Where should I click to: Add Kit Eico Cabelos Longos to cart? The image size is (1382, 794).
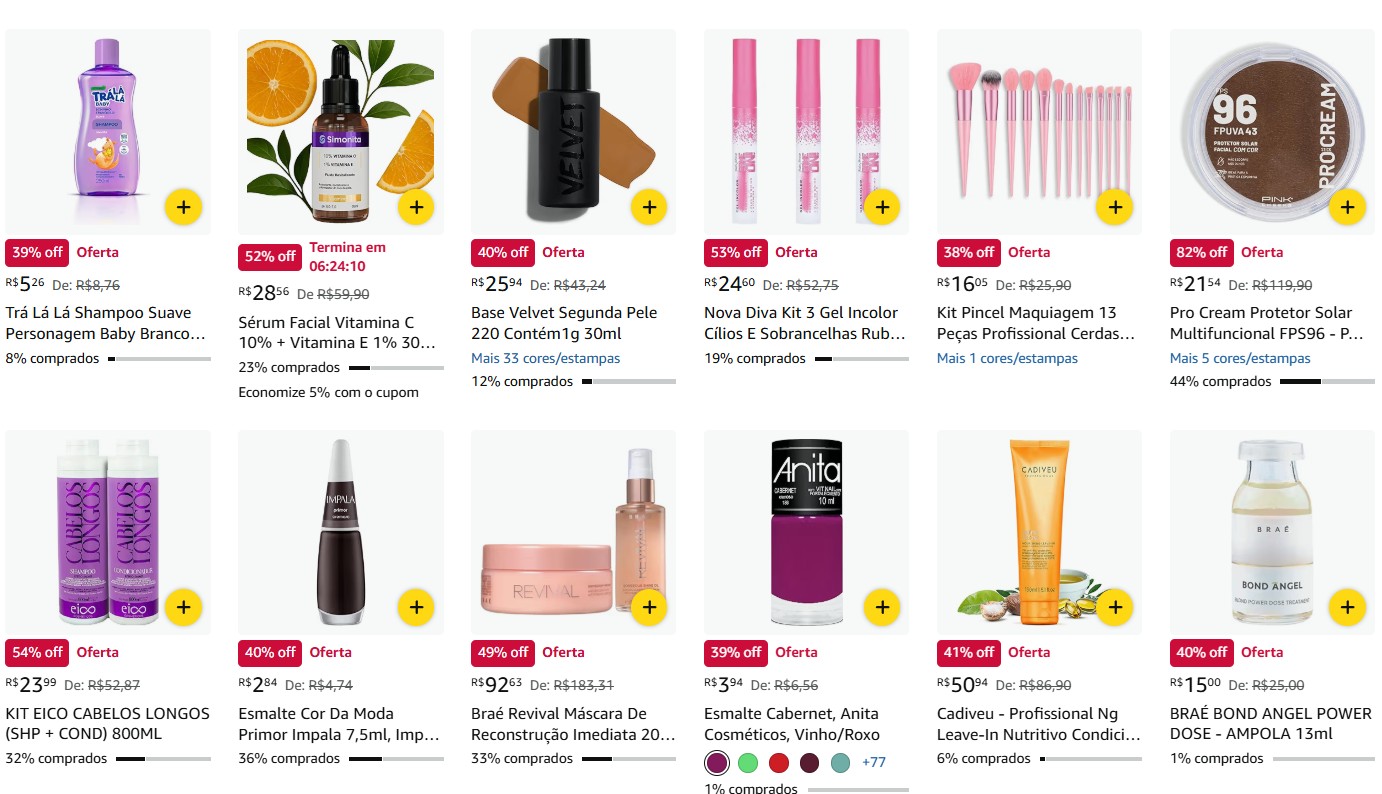[x=183, y=607]
